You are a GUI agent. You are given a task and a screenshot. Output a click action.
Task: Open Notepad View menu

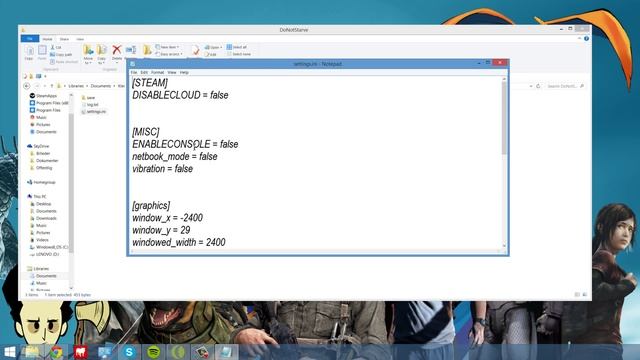pos(172,72)
